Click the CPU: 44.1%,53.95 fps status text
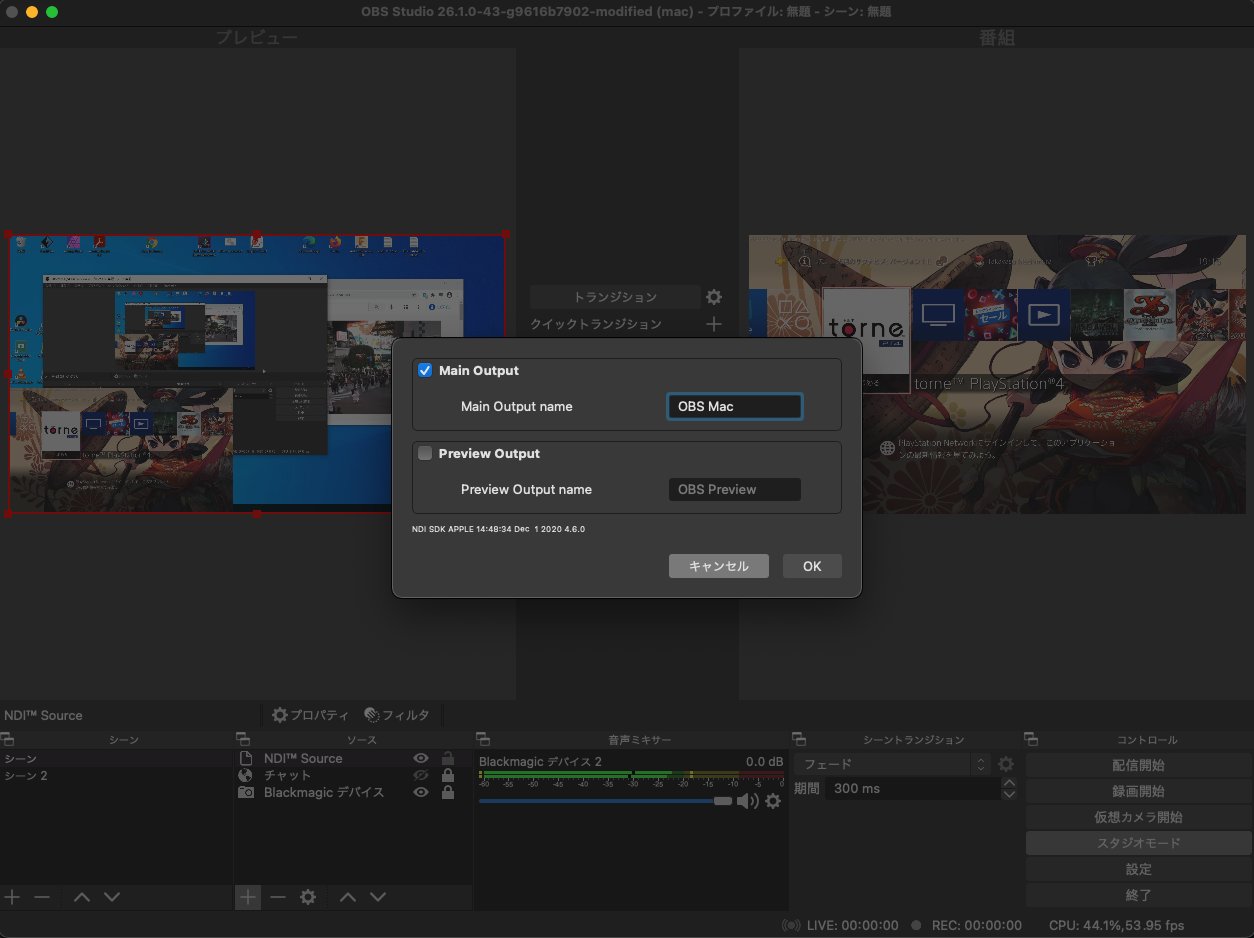Screen dimensions: 1254x938 1116,925
